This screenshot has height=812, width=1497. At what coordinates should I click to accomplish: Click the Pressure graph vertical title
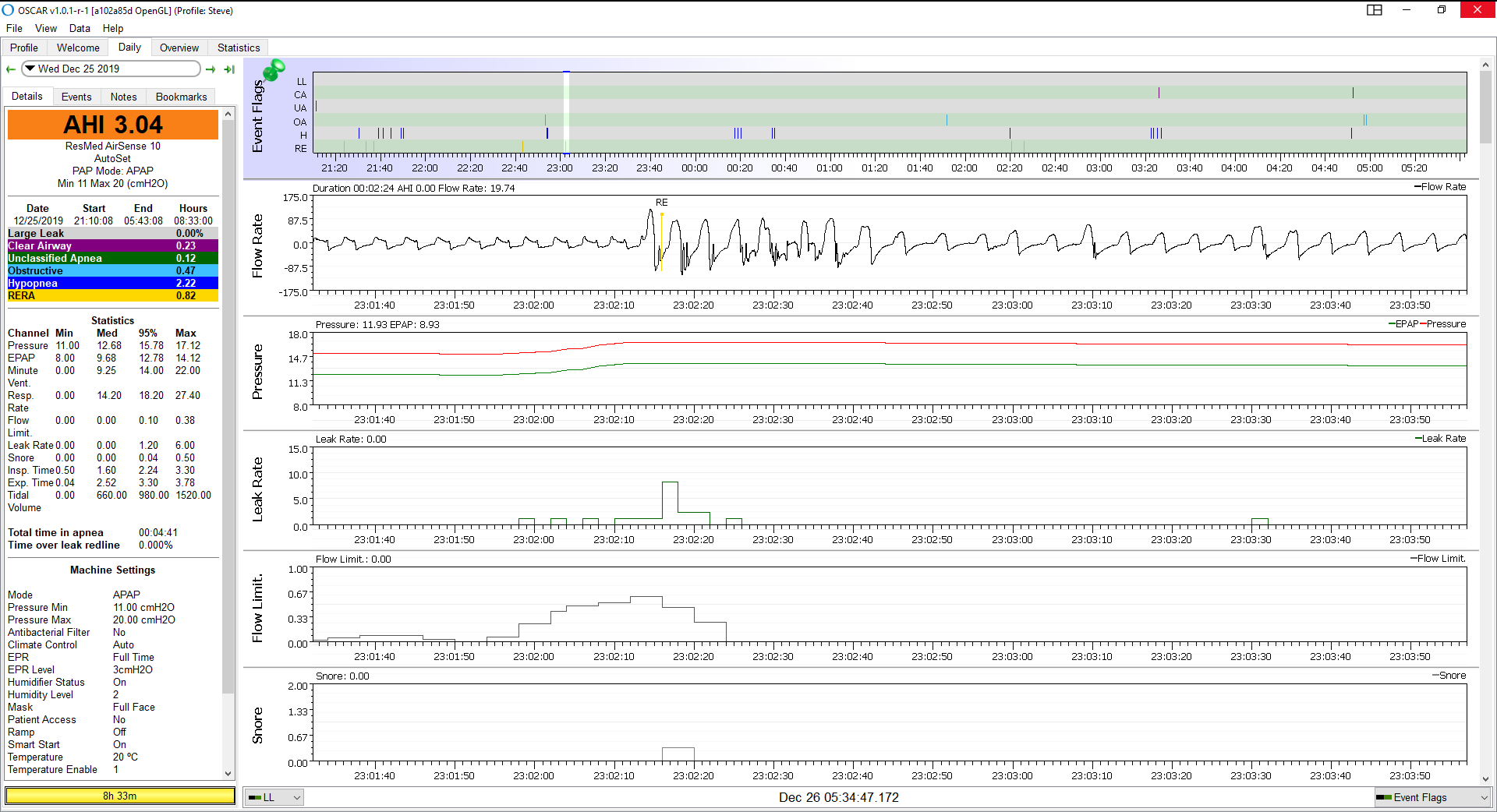[x=257, y=372]
